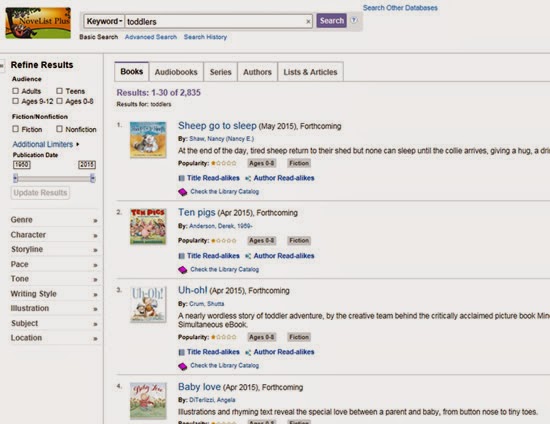Image resolution: width=550 pixels, height=424 pixels.
Task: Open Basic Search mode
Action: coord(99,37)
